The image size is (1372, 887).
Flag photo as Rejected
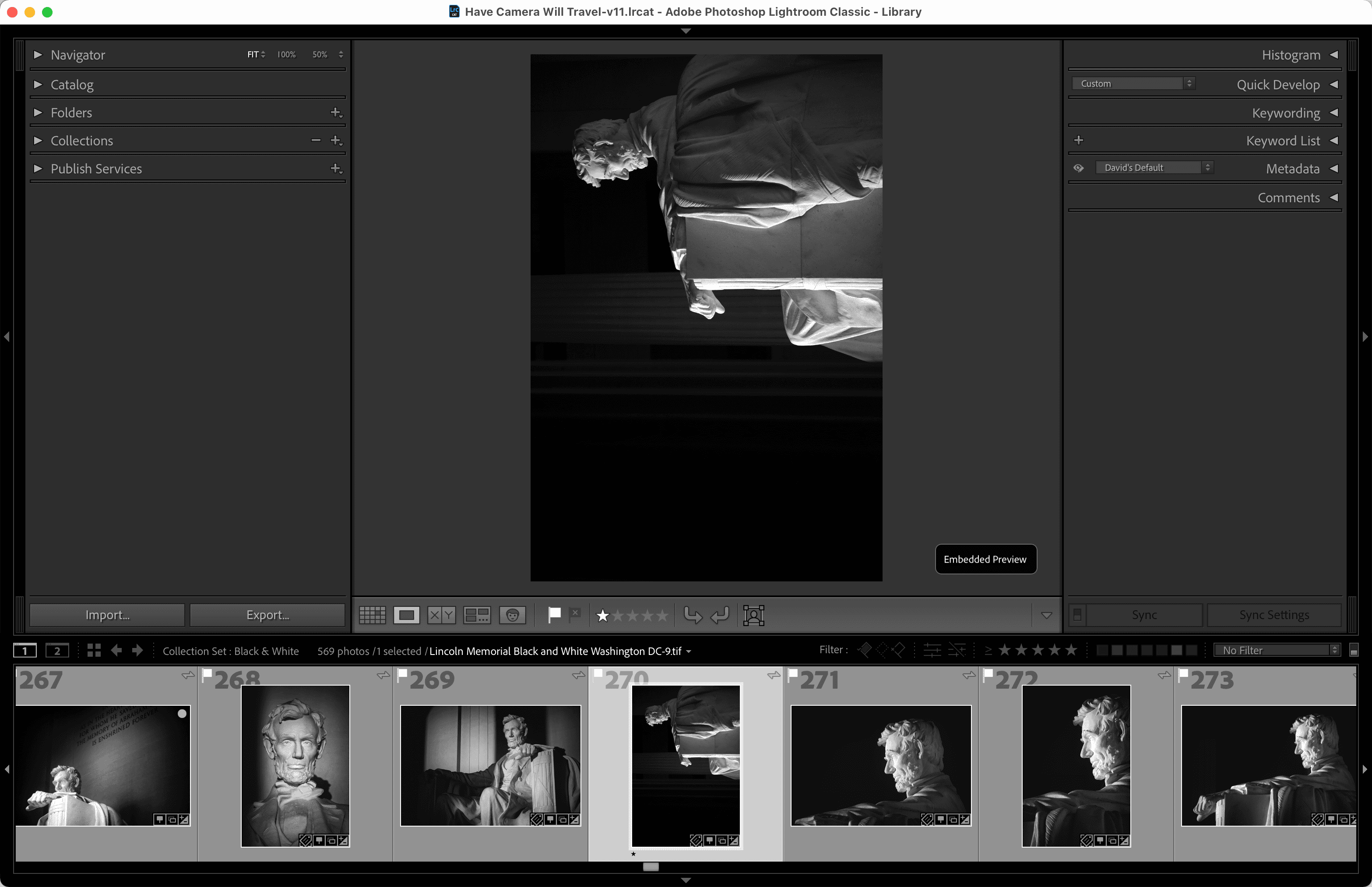click(574, 615)
